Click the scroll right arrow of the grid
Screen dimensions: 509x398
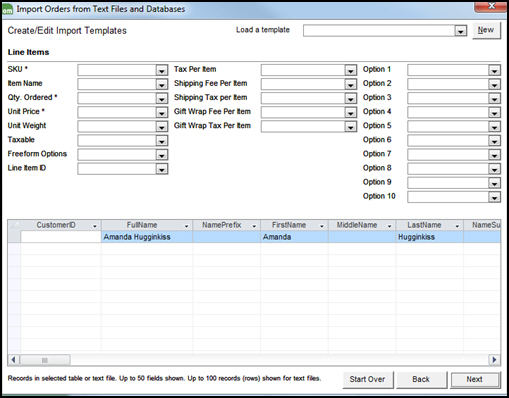494,360
